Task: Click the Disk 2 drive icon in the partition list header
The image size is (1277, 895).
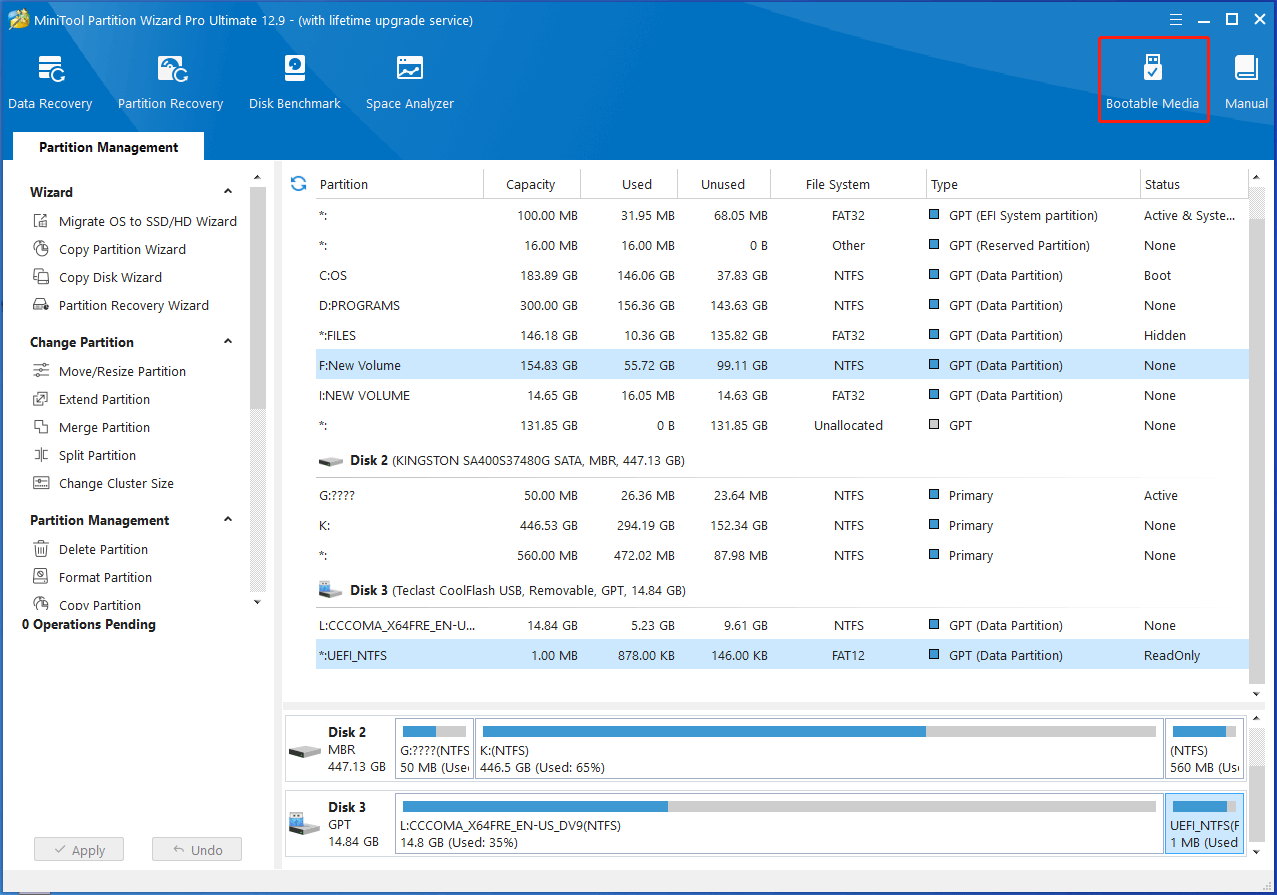Action: (330, 461)
